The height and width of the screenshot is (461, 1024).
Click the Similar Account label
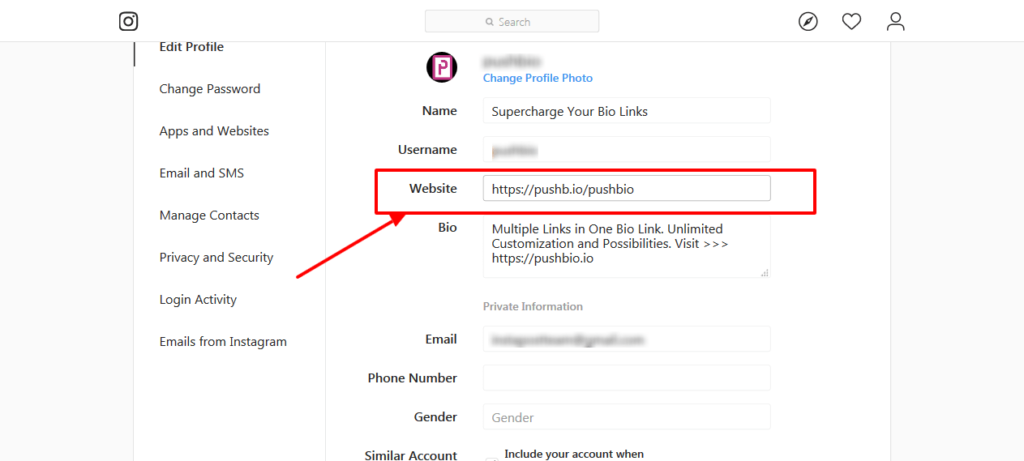coord(411,455)
